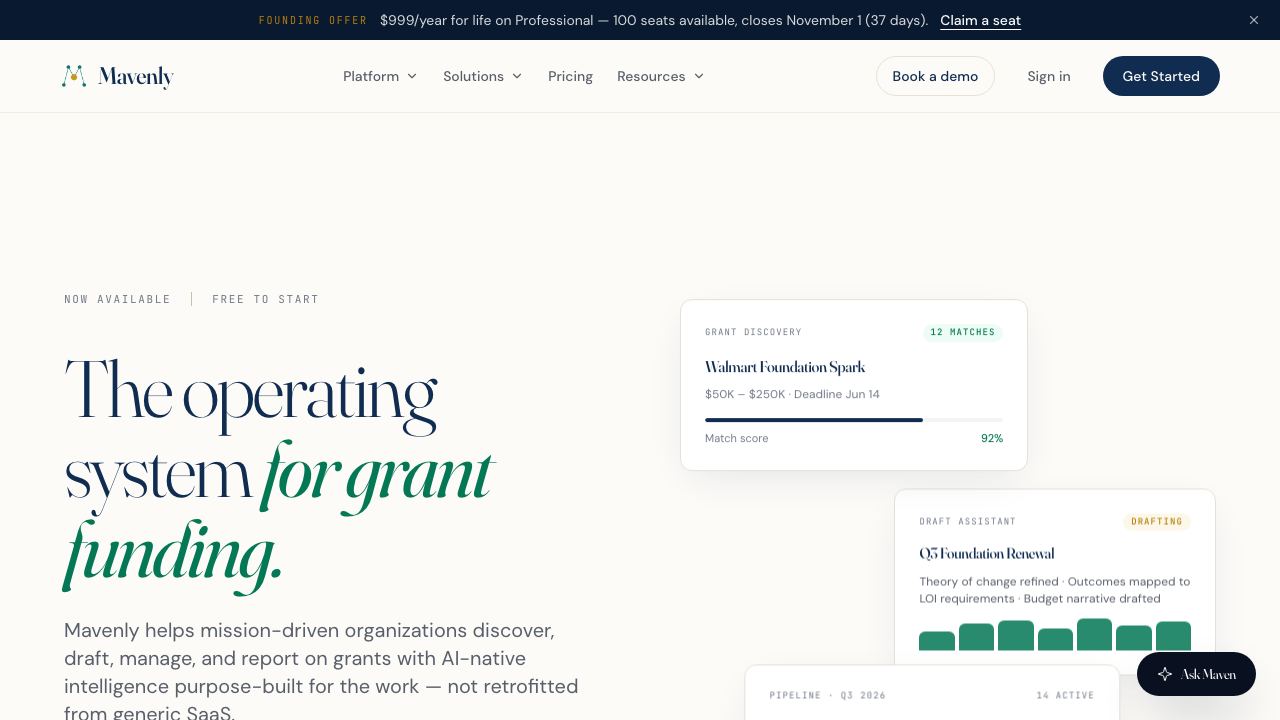Image resolution: width=1280 pixels, height=720 pixels.
Task: Expand the Resources menu chevron
Action: pos(699,76)
